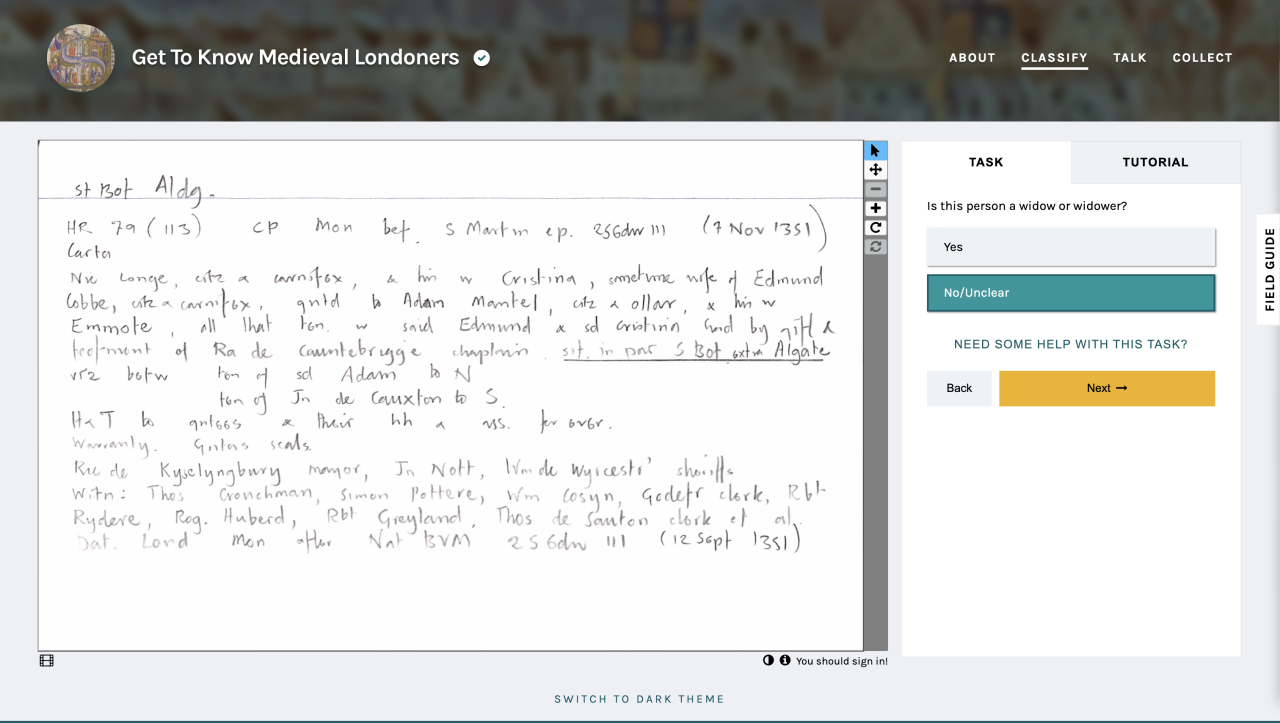Screen dimensions: 1280x723
Task: Open the Get To Know Medieval Londoners title
Action: [x=295, y=57]
